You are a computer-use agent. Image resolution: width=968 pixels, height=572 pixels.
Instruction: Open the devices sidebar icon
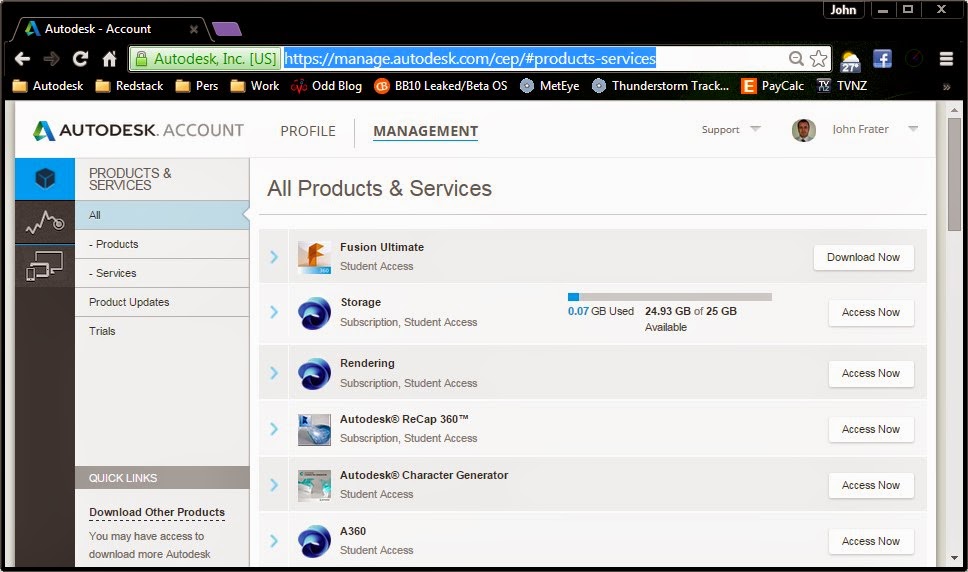pyautogui.click(x=45, y=267)
